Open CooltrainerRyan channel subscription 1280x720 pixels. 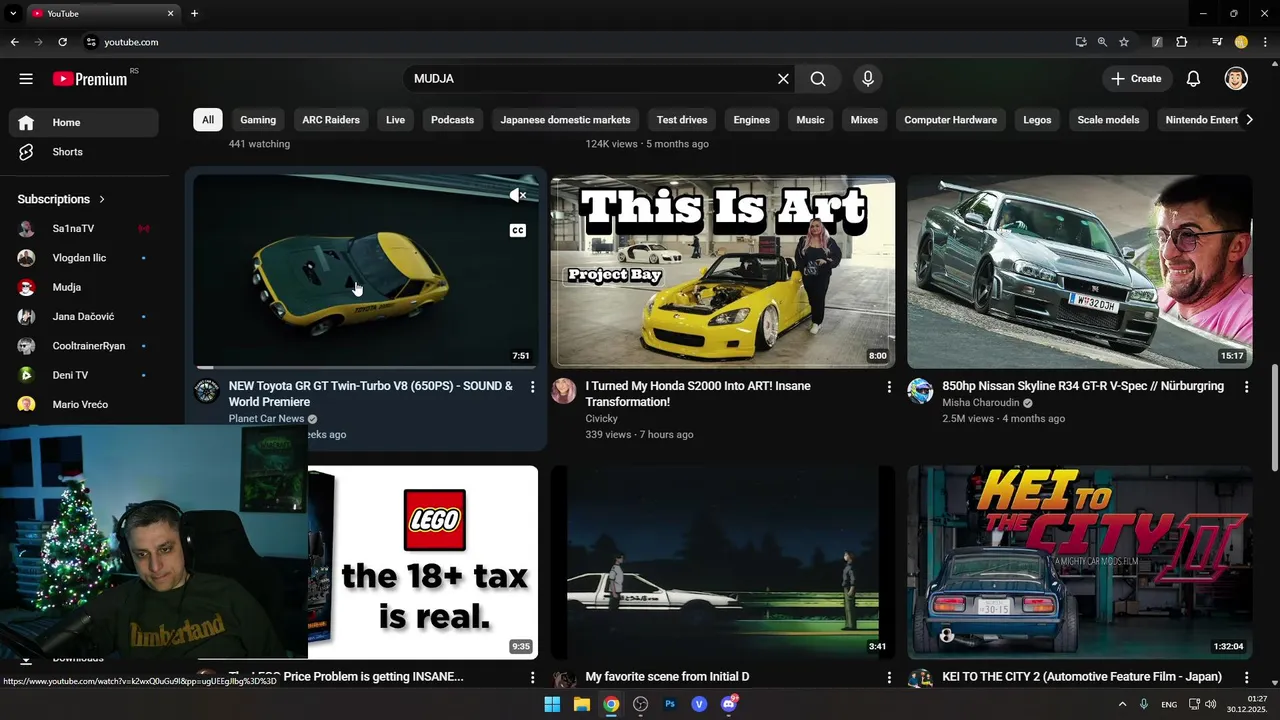[84, 346]
